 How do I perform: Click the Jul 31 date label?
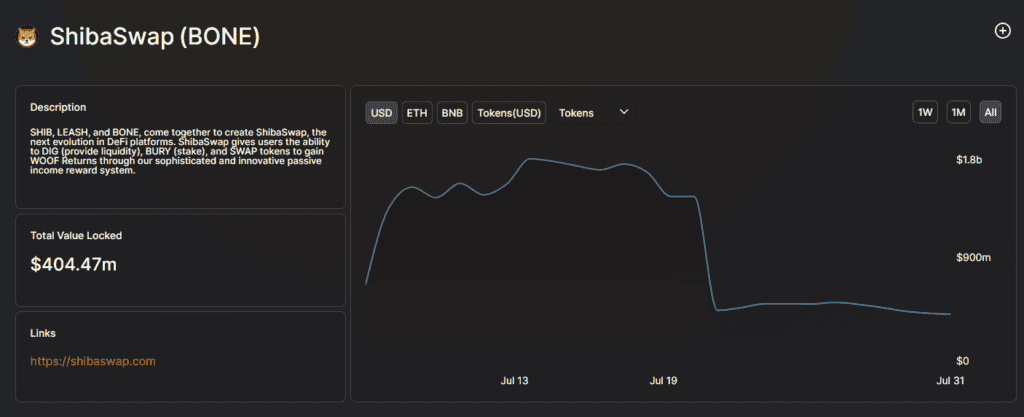coord(950,380)
